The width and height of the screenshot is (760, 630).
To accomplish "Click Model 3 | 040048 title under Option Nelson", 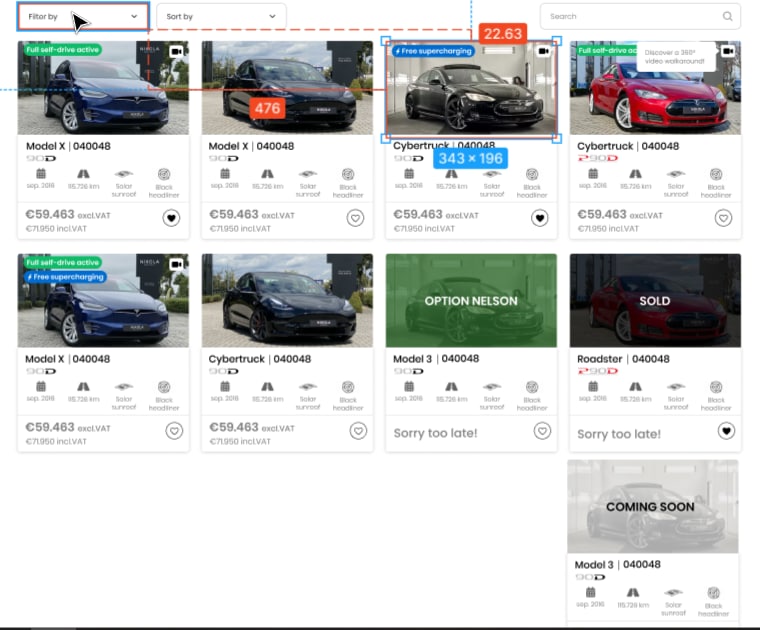I will (436, 359).
